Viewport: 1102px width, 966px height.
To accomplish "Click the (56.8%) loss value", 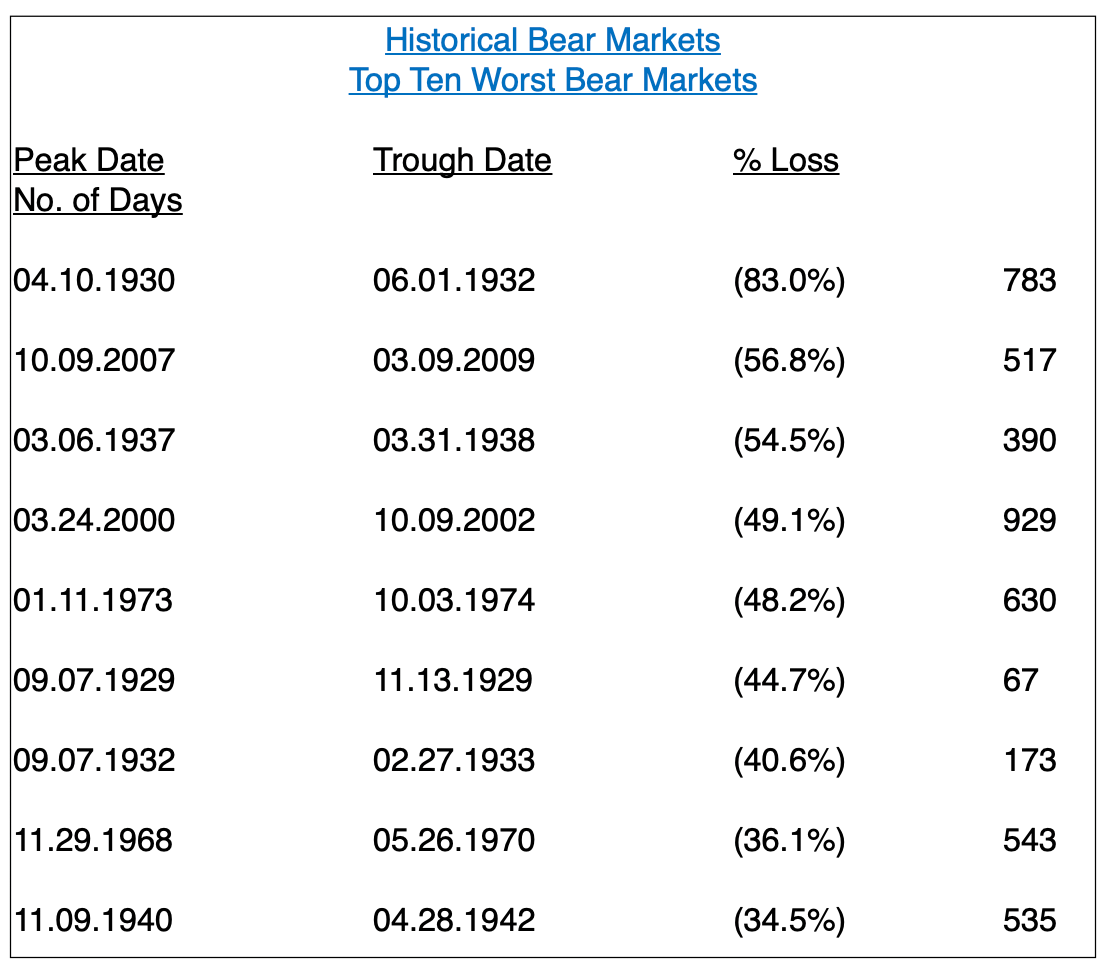I will pyautogui.click(x=789, y=361).
